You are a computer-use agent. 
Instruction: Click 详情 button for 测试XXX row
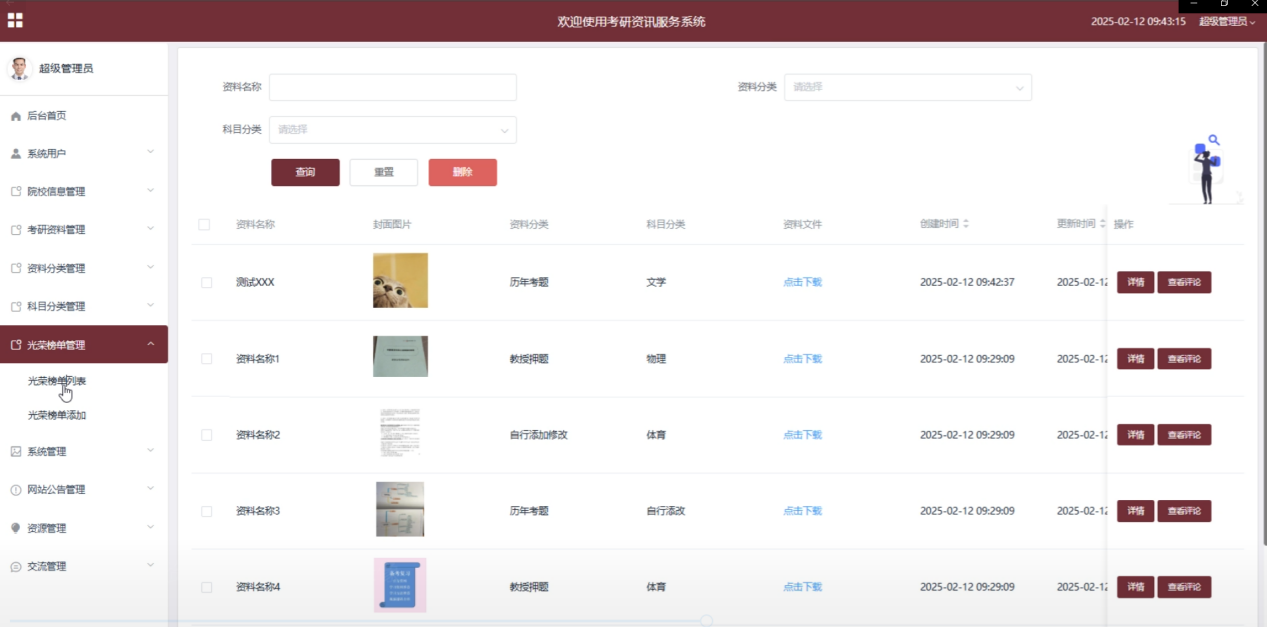[x=1136, y=283]
